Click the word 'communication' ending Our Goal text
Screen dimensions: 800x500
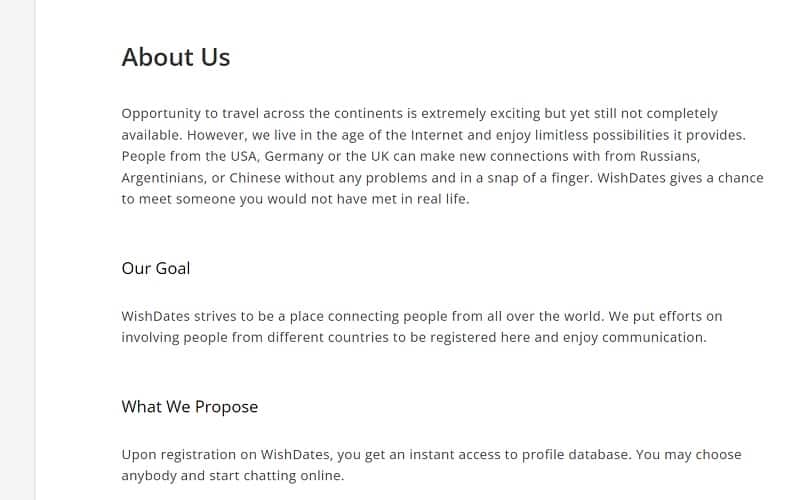654,337
